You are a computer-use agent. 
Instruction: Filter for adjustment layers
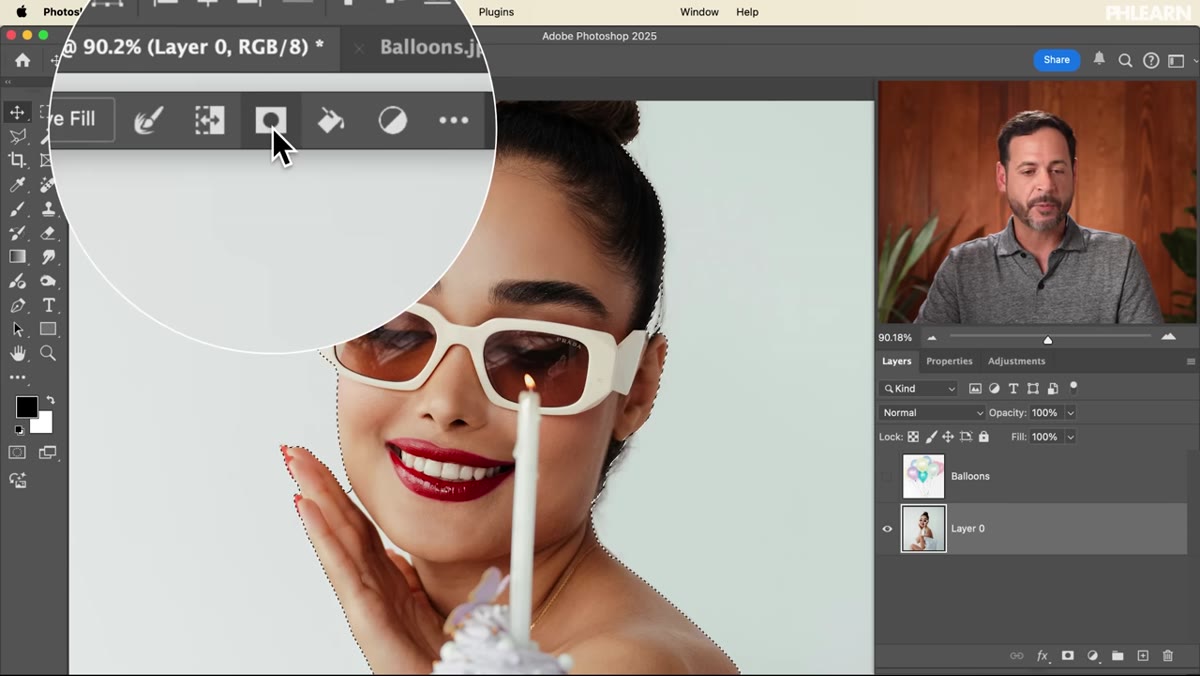[994, 388]
